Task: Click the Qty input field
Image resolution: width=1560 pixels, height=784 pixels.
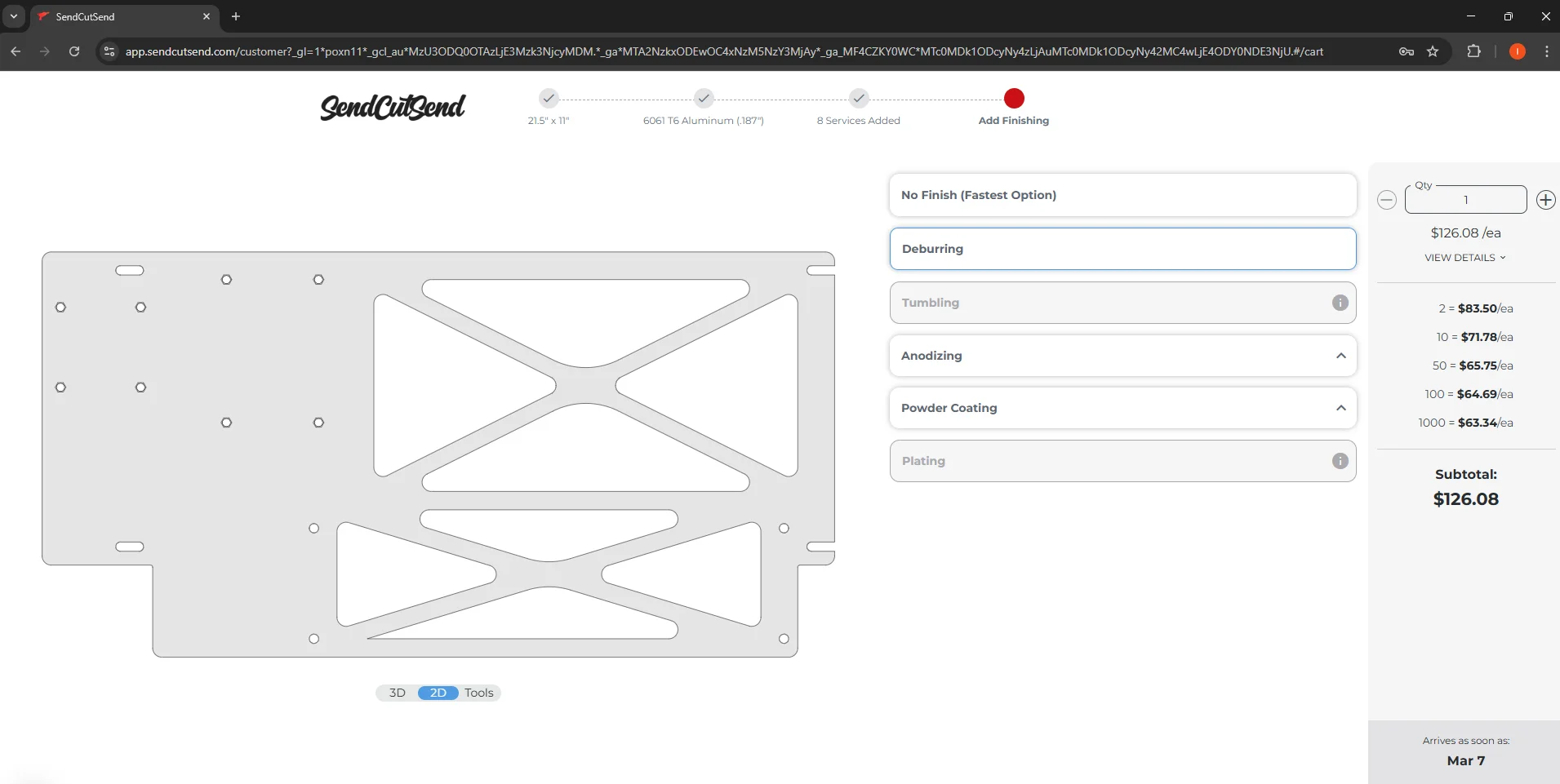Action: (1465, 200)
